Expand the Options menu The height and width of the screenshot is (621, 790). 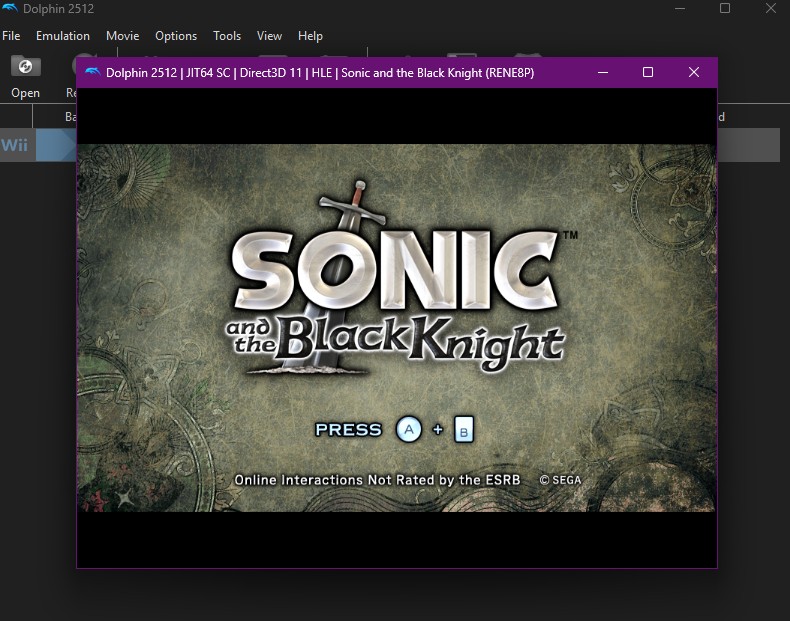click(x=176, y=36)
